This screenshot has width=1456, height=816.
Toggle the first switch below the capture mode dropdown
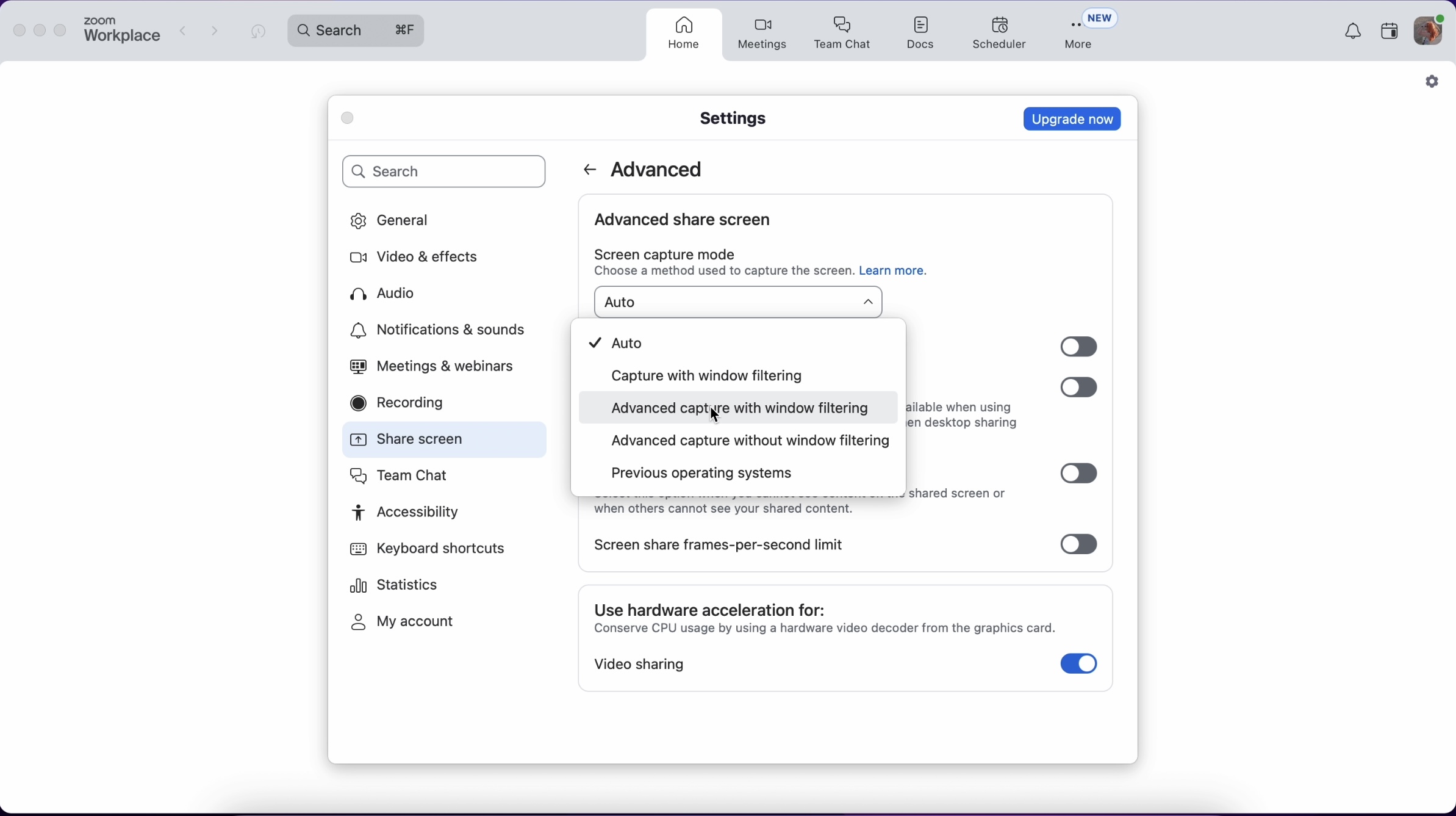(x=1078, y=347)
